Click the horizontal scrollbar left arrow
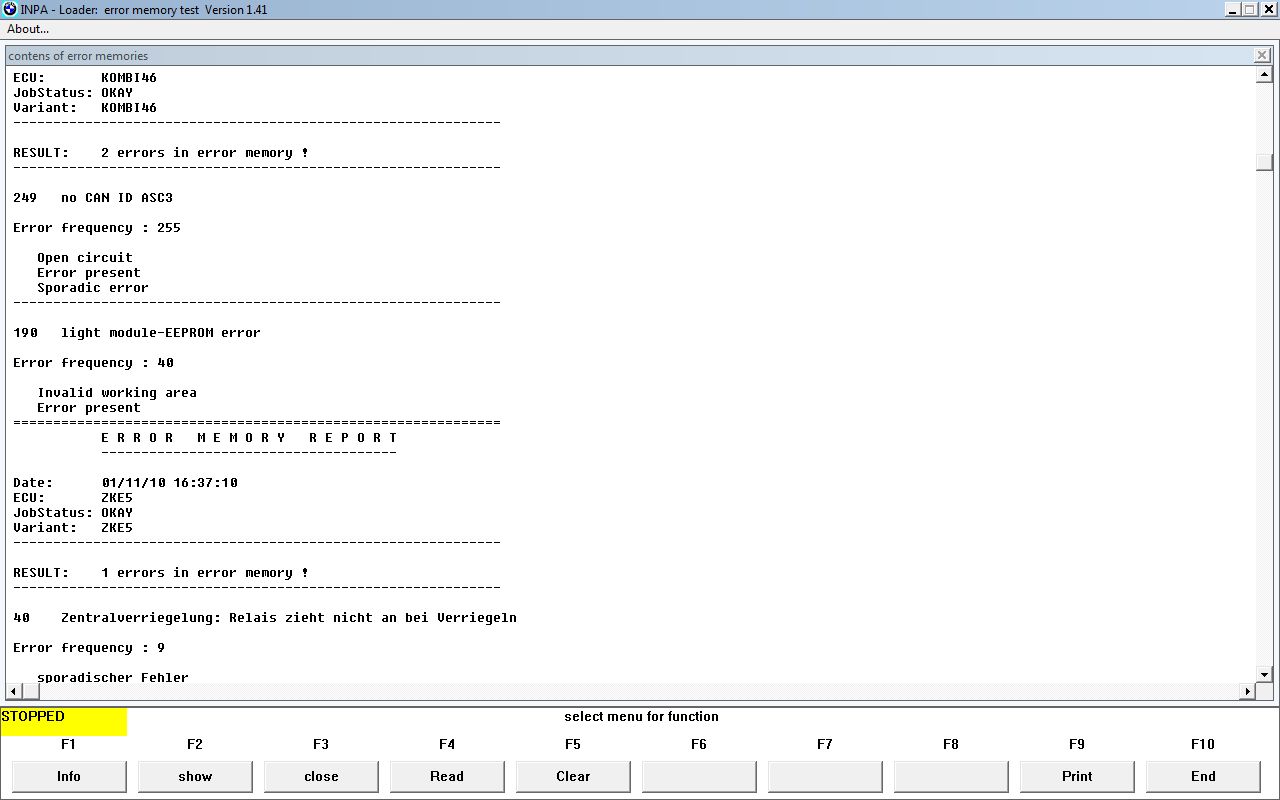 tap(13, 691)
